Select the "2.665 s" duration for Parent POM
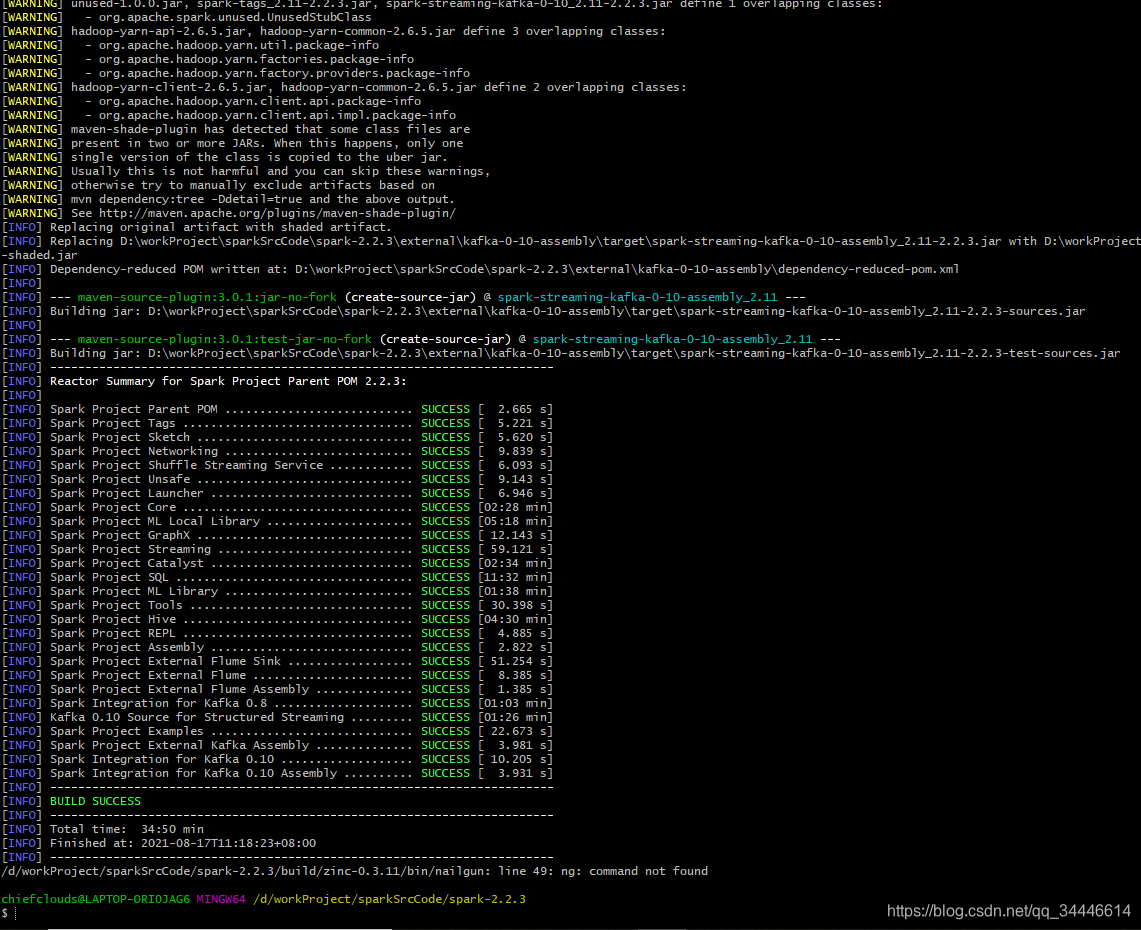Viewport: 1141px width, 930px height. pyautogui.click(x=522, y=409)
